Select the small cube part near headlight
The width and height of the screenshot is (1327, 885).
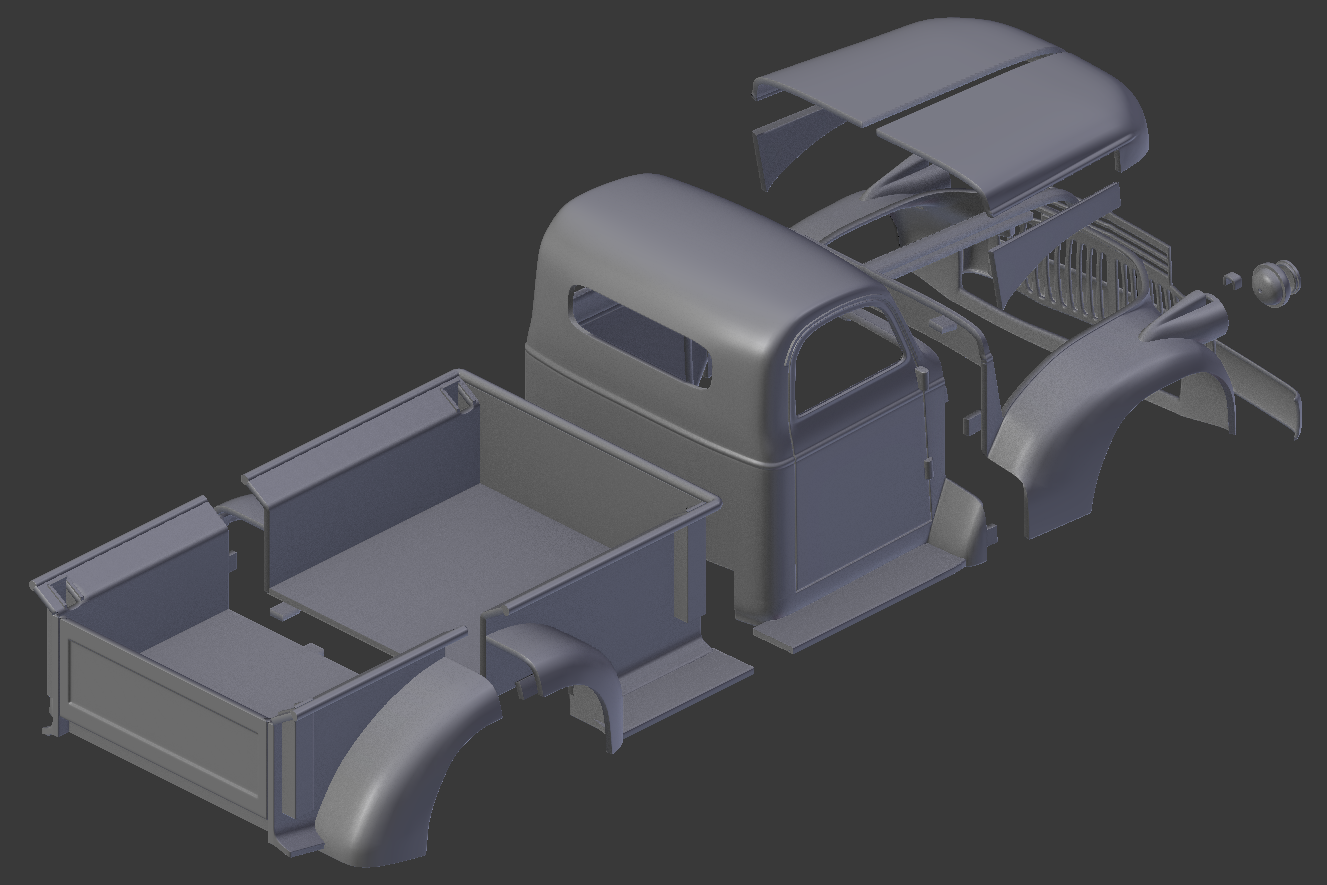click(1232, 280)
